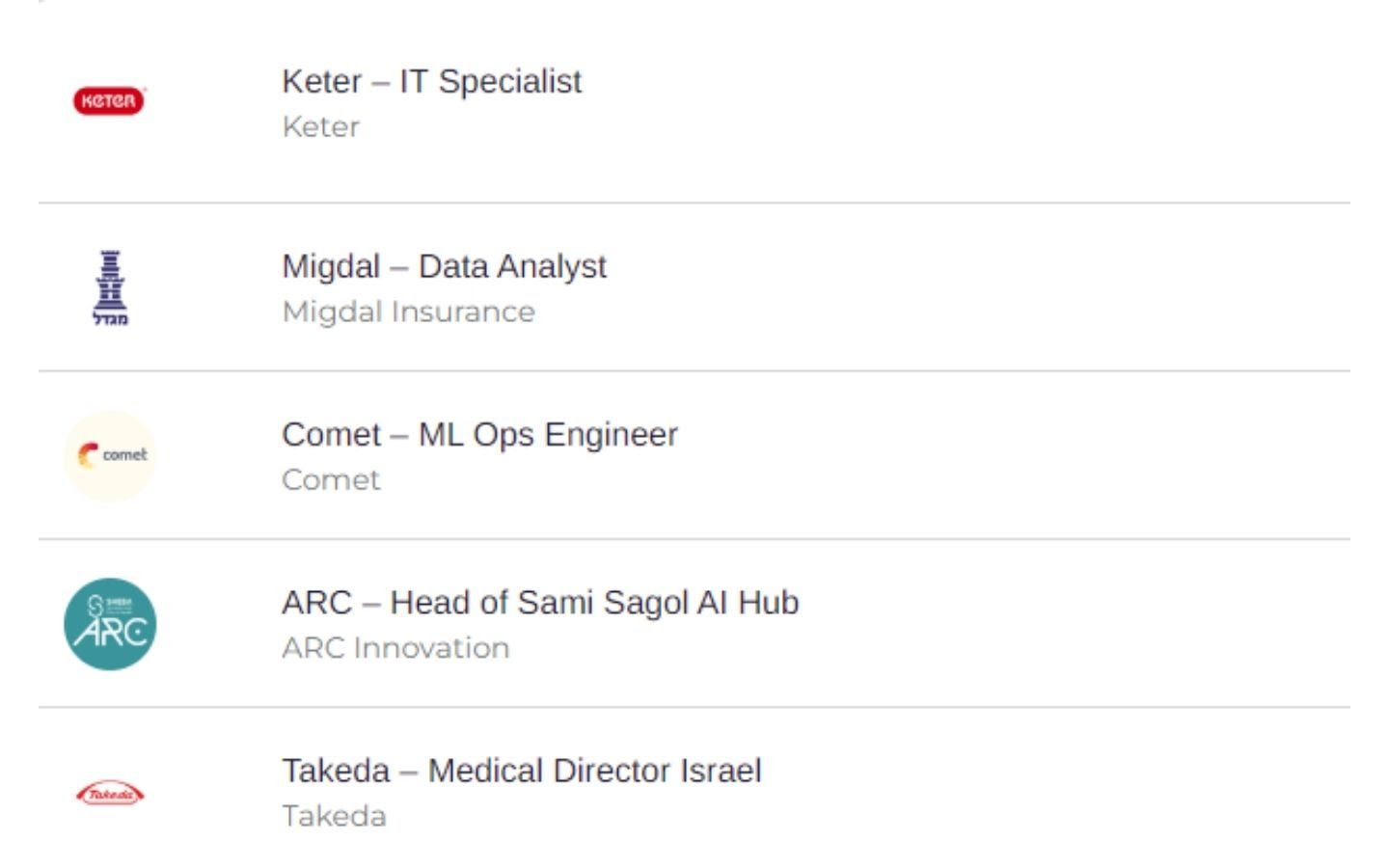Click the Keter company name subtitle
Screen dimensions: 1389x868
coord(321,126)
